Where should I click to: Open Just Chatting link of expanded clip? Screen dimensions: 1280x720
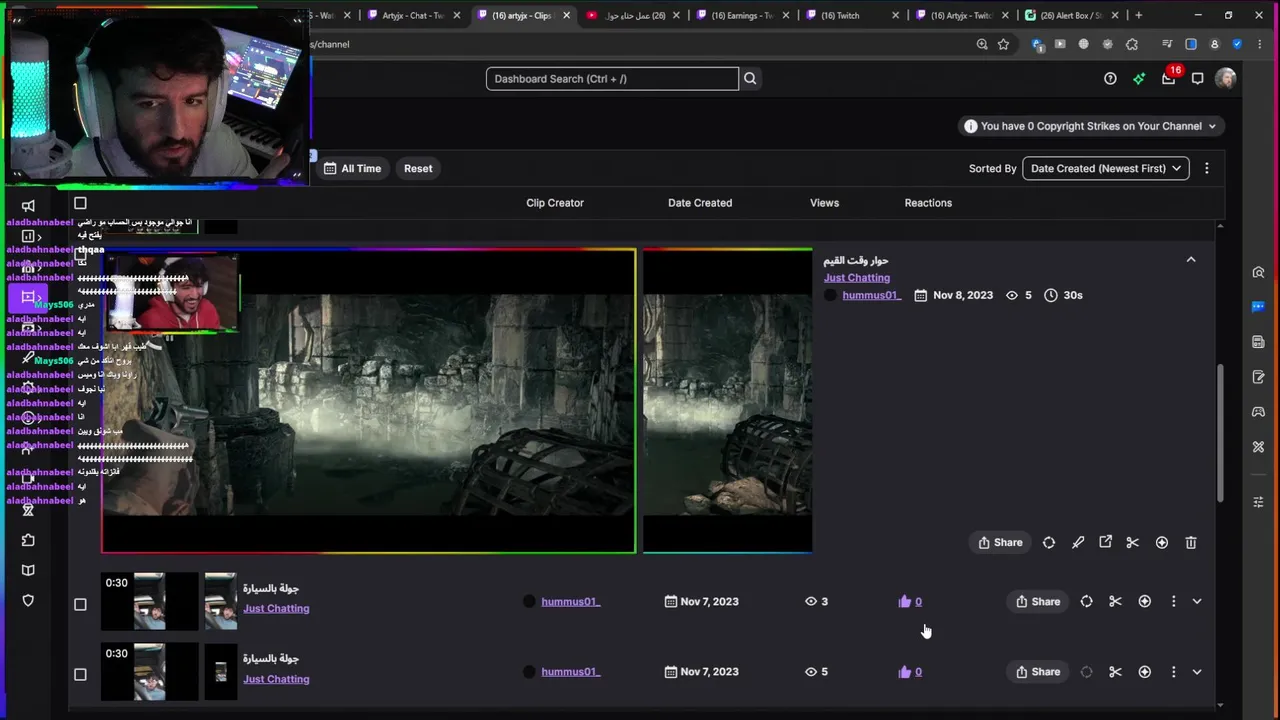pos(856,278)
